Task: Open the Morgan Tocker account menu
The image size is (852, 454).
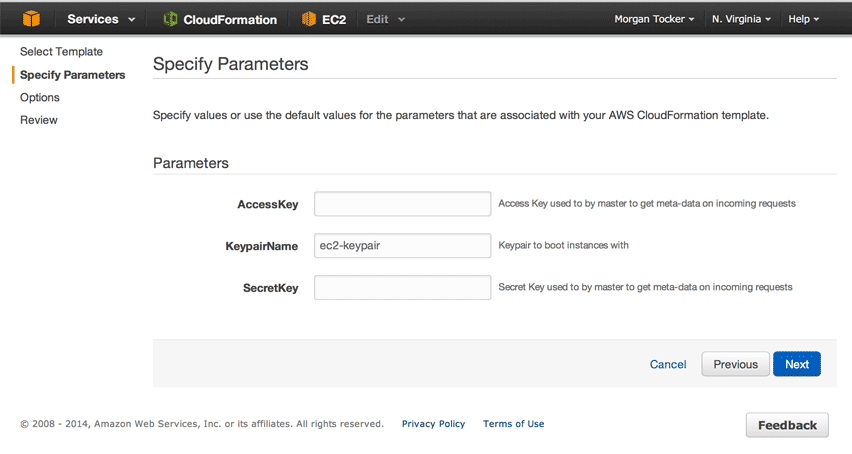Action: point(654,19)
